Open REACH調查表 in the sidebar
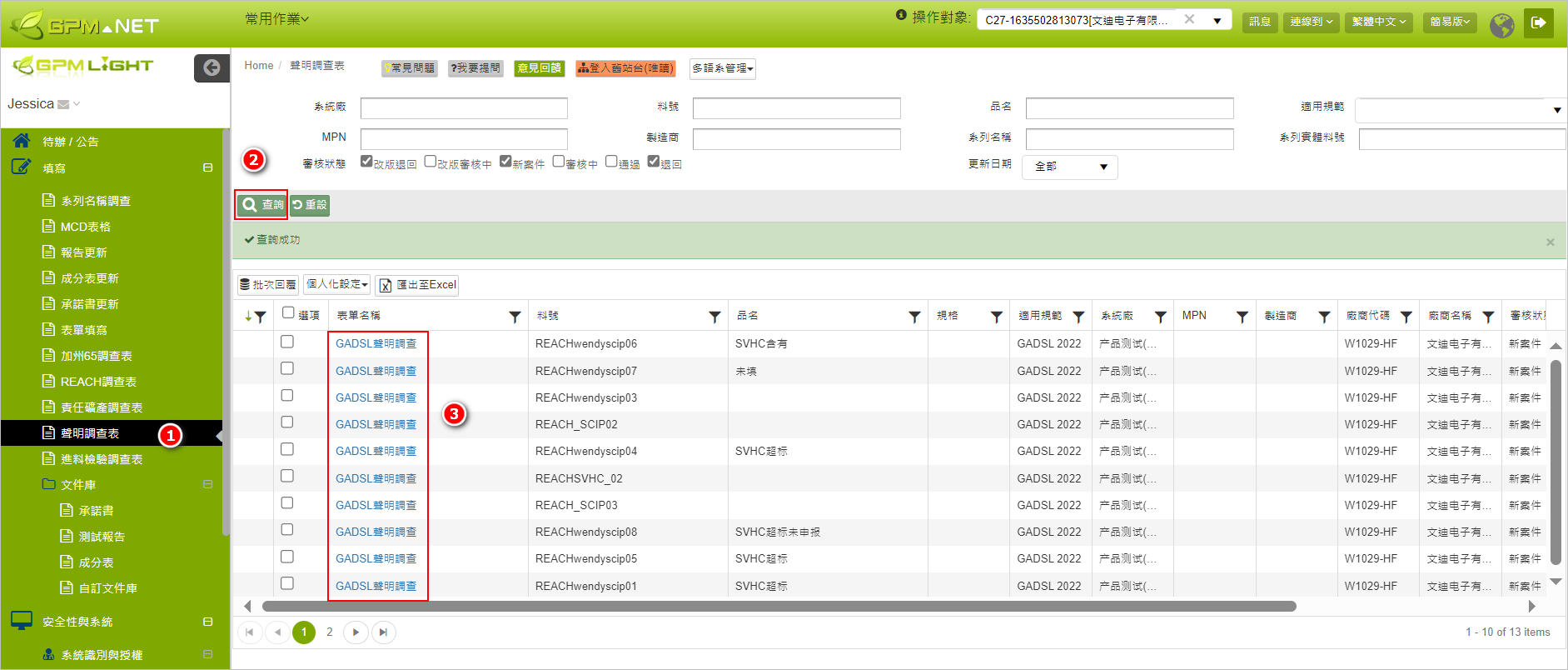Screen dimensions: 1568x670 [x=98, y=382]
